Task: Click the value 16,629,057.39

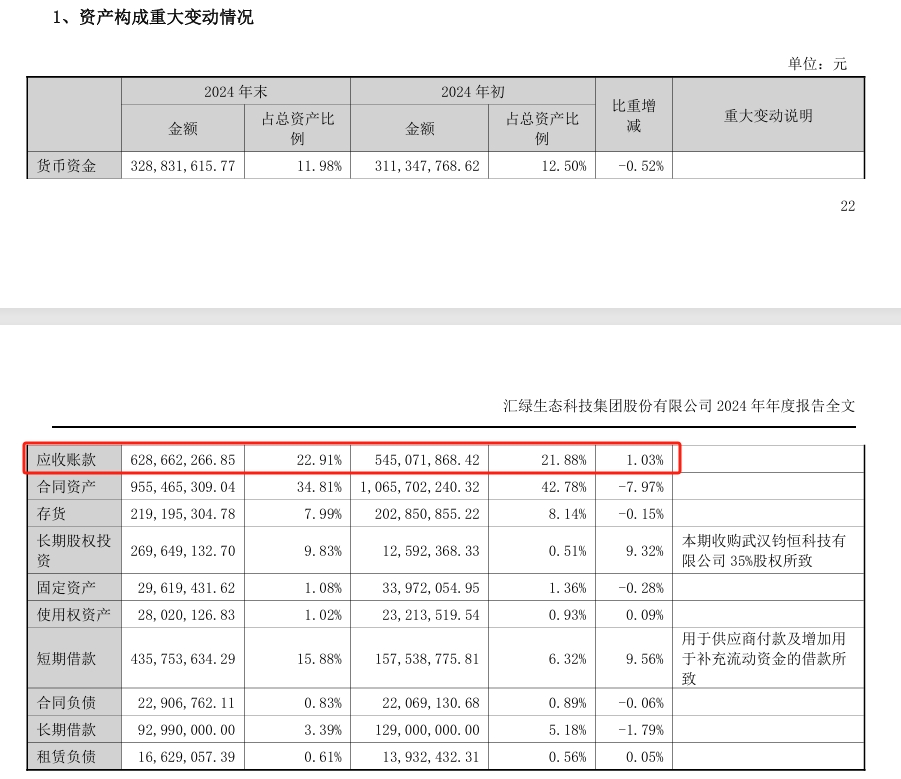Action: pos(186,757)
